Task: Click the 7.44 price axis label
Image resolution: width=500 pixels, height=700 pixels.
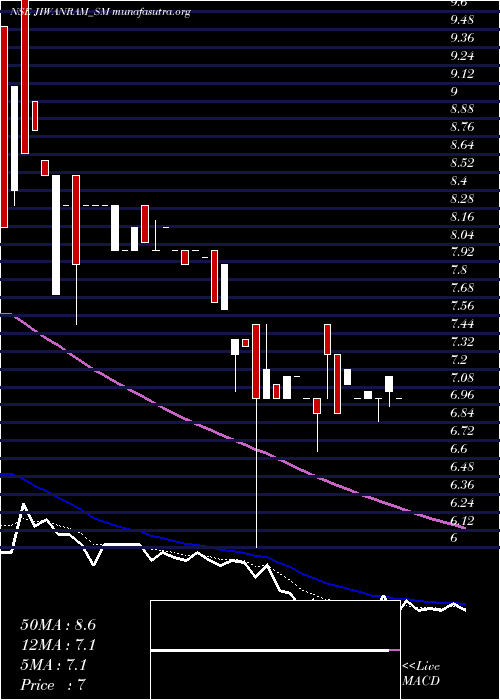Action: 462,324
